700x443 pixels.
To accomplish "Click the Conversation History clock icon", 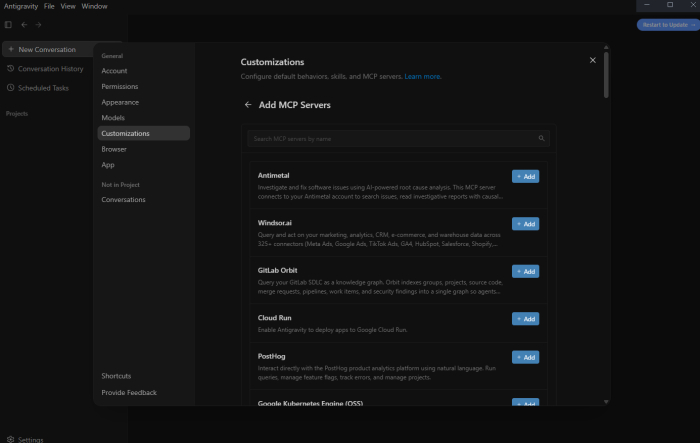I will (x=10, y=68).
